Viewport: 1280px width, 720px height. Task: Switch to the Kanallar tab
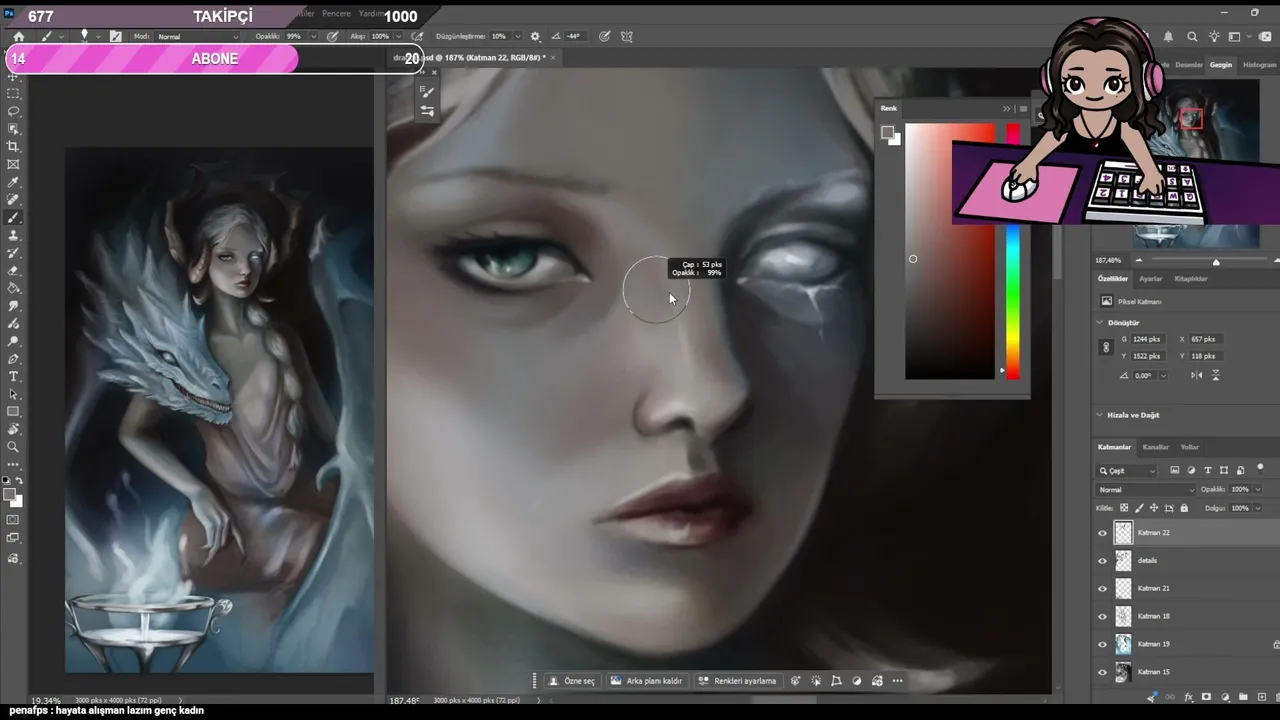point(1156,447)
